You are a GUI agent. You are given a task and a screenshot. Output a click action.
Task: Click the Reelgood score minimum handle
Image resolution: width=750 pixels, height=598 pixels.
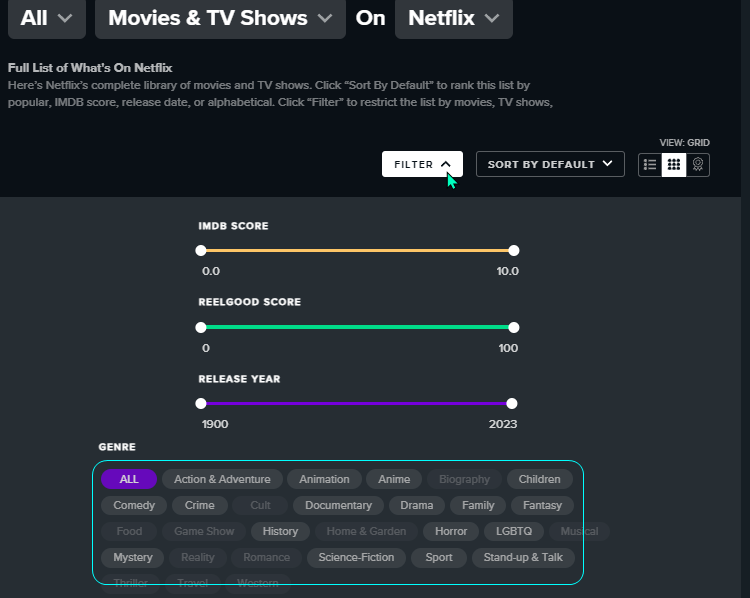coord(201,327)
